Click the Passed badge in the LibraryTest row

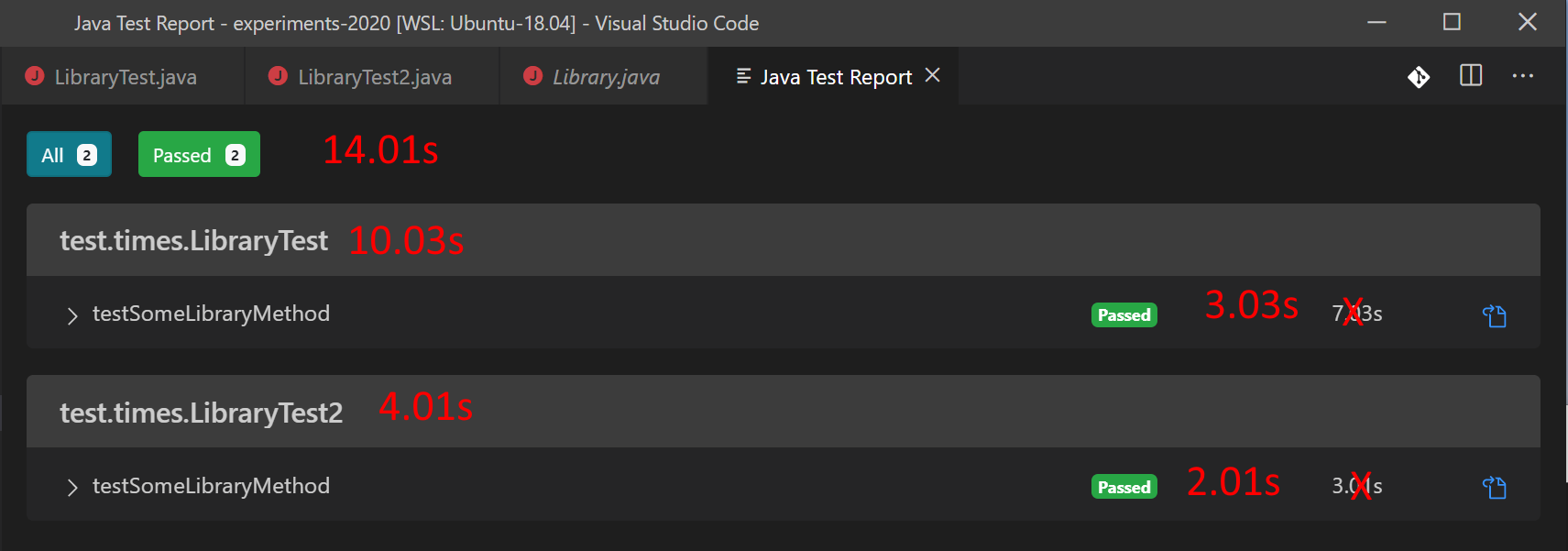click(1124, 315)
